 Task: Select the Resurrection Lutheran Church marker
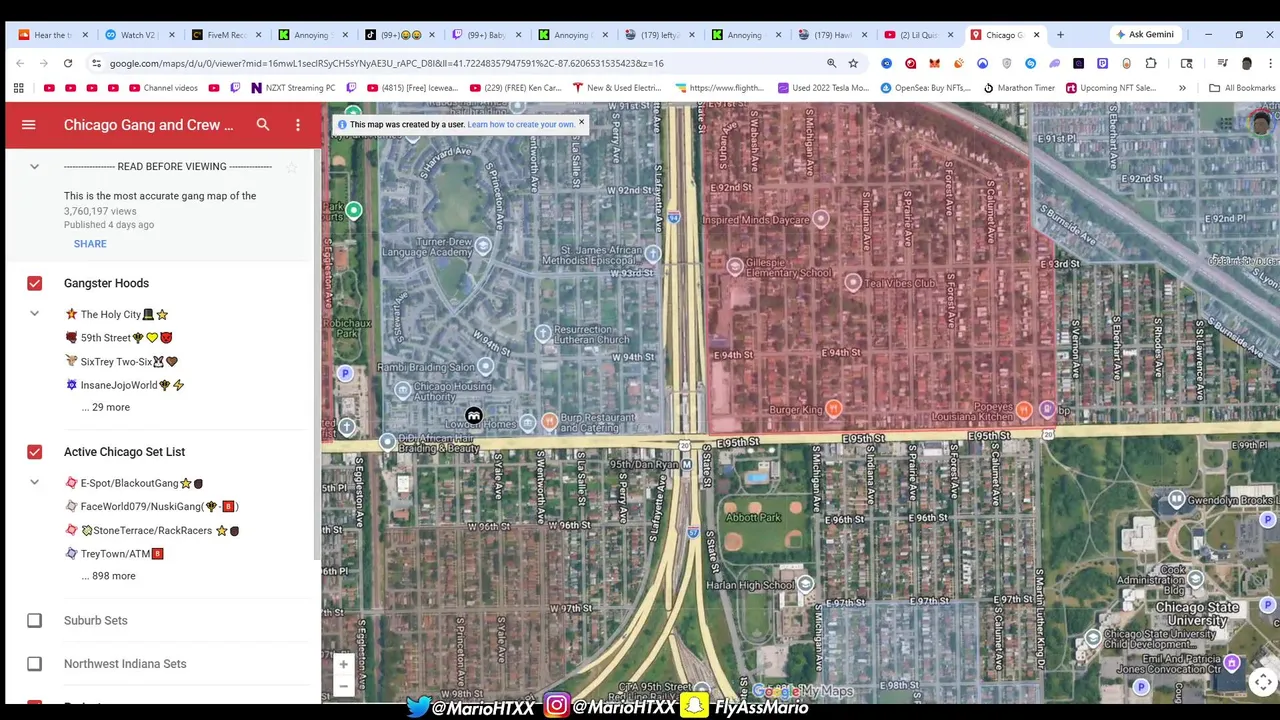coord(543,333)
